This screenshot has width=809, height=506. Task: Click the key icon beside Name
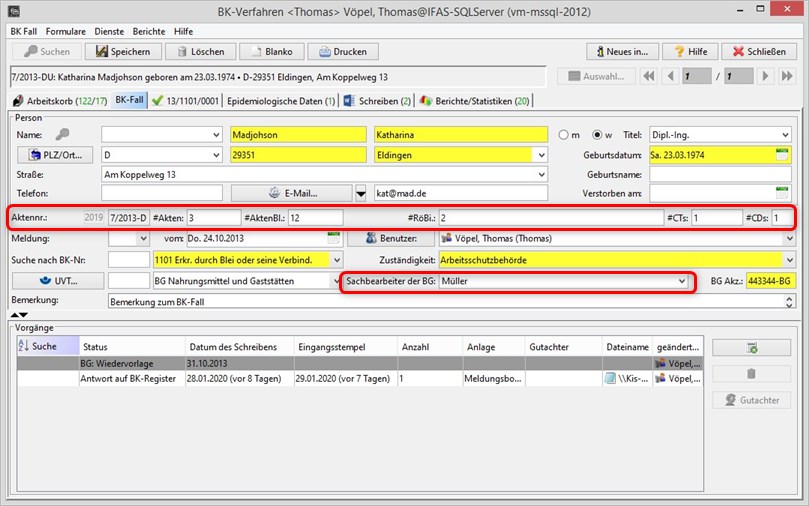coord(63,135)
